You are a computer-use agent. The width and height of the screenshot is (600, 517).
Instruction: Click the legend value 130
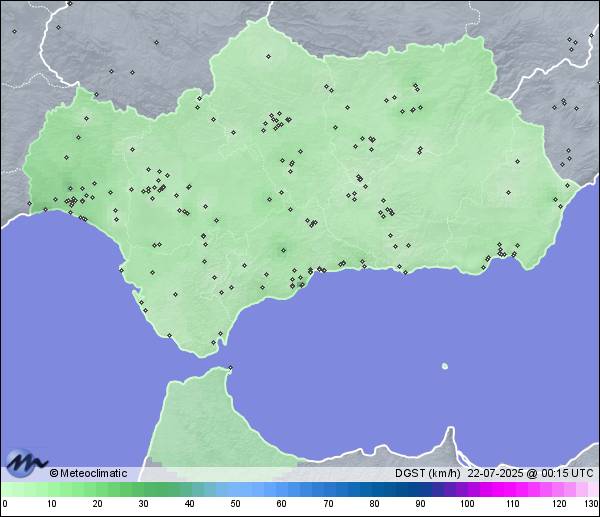coord(592,504)
